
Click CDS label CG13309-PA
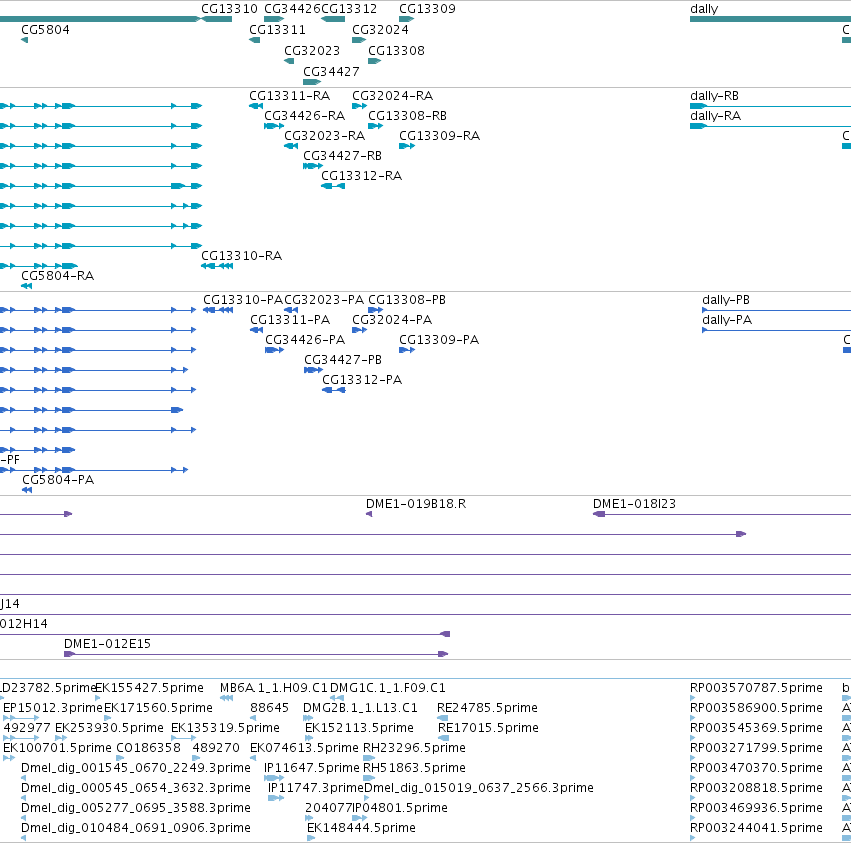(439, 340)
